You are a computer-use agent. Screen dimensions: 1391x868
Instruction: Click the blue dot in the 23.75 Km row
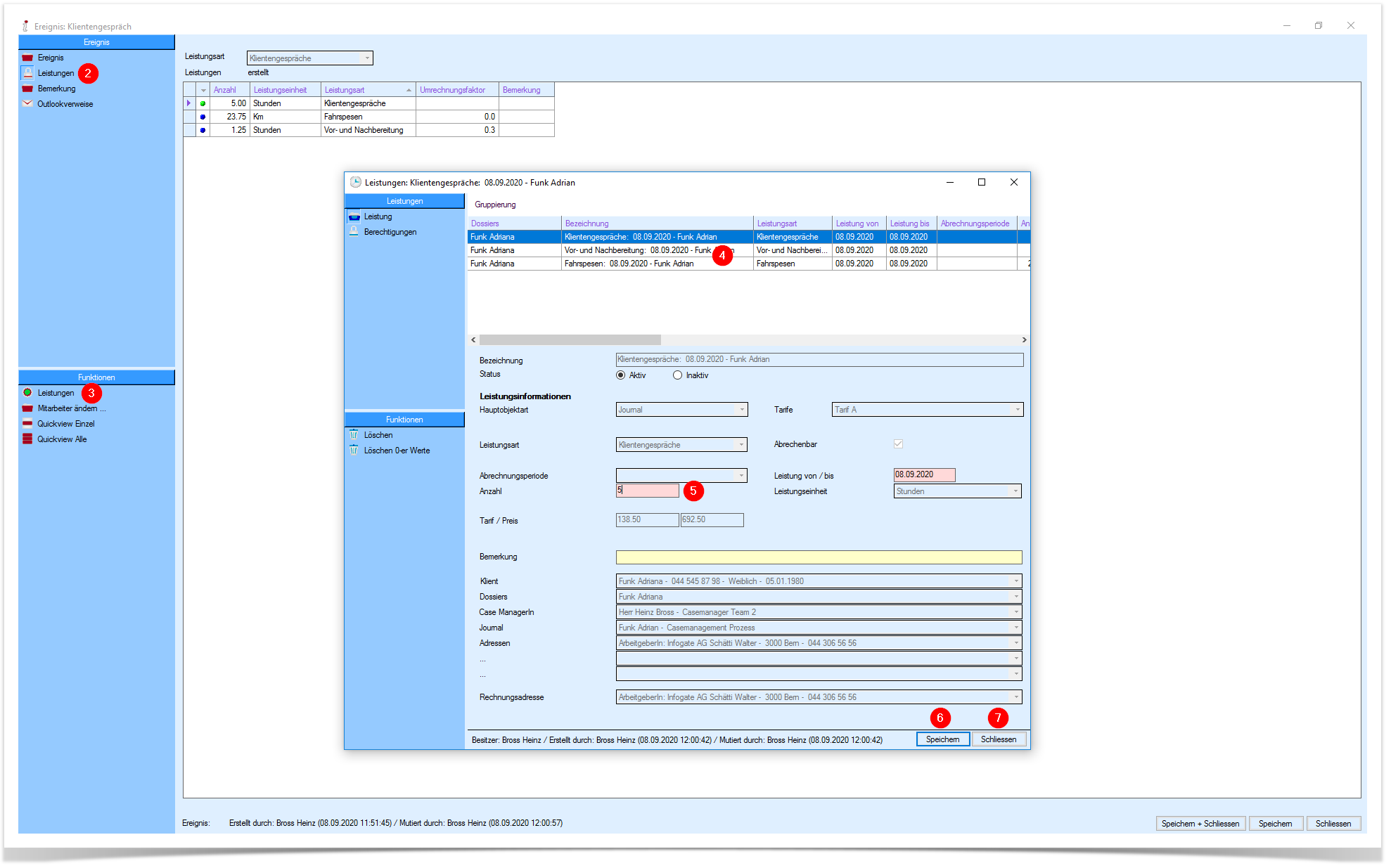point(203,117)
